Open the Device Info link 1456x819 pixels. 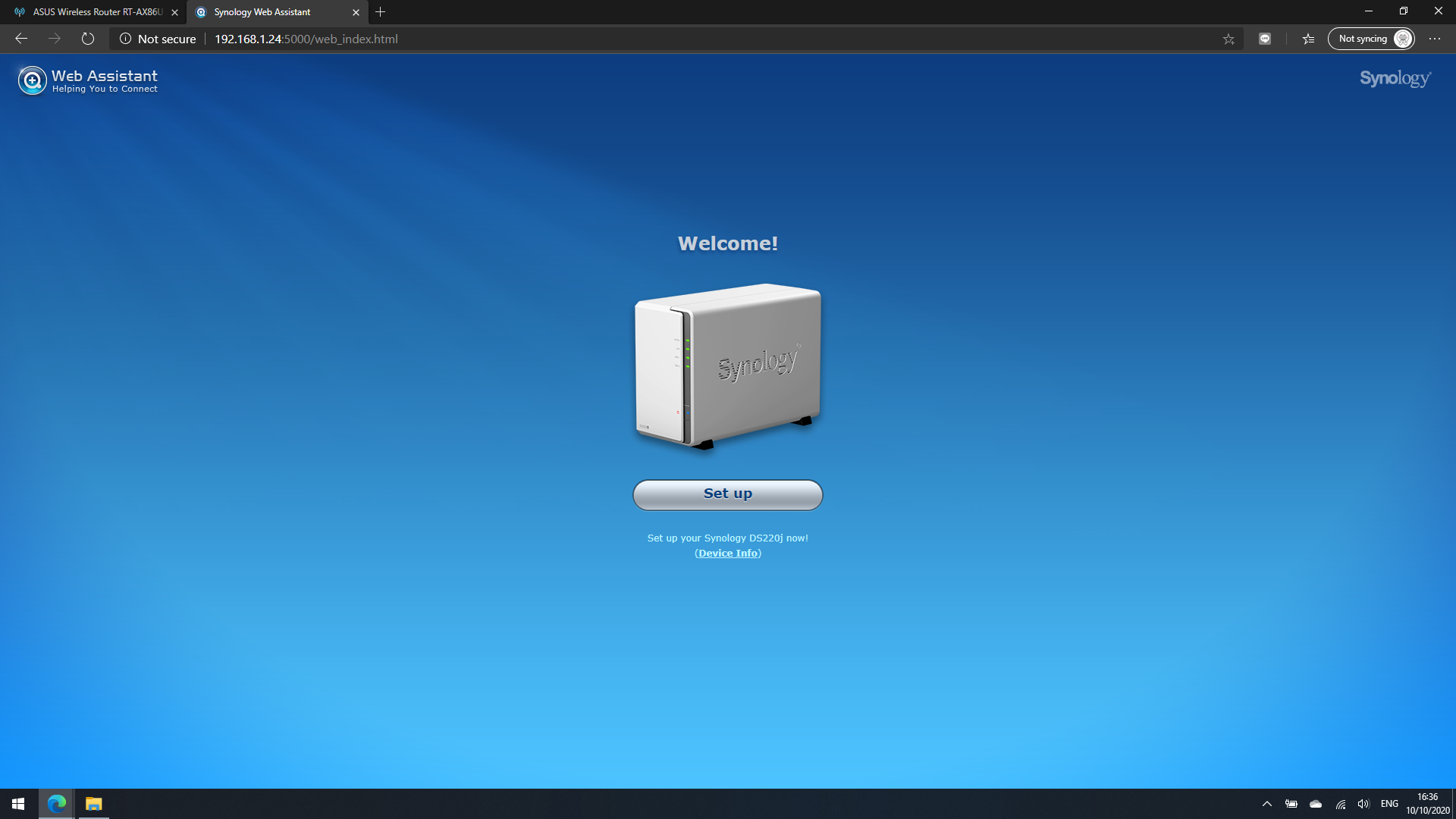pyautogui.click(x=727, y=553)
